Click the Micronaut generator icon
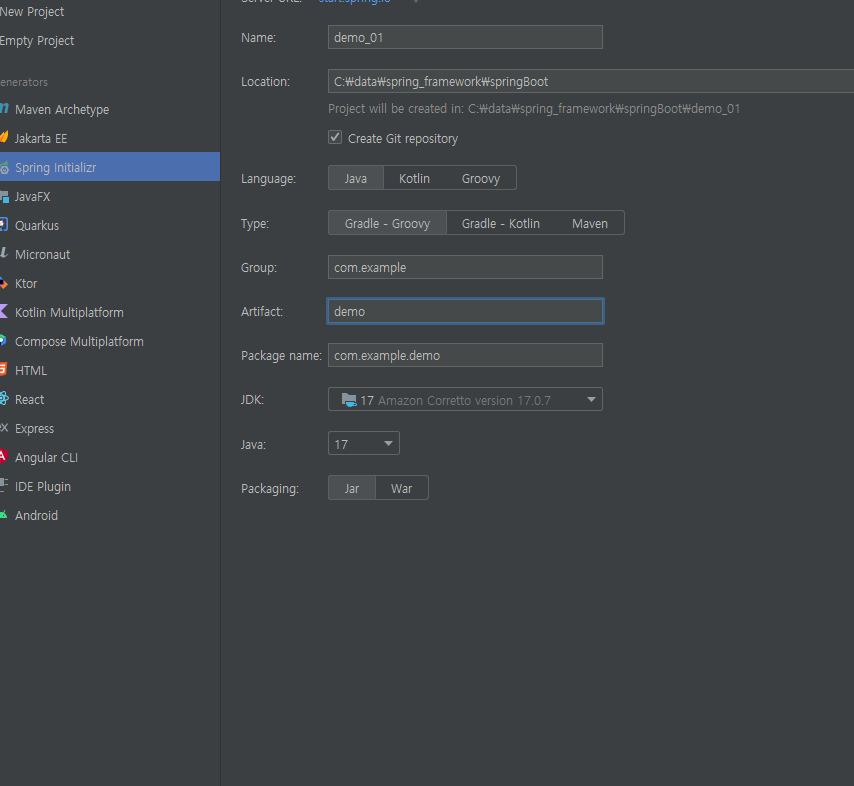The image size is (854, 786). click(4, 253)
